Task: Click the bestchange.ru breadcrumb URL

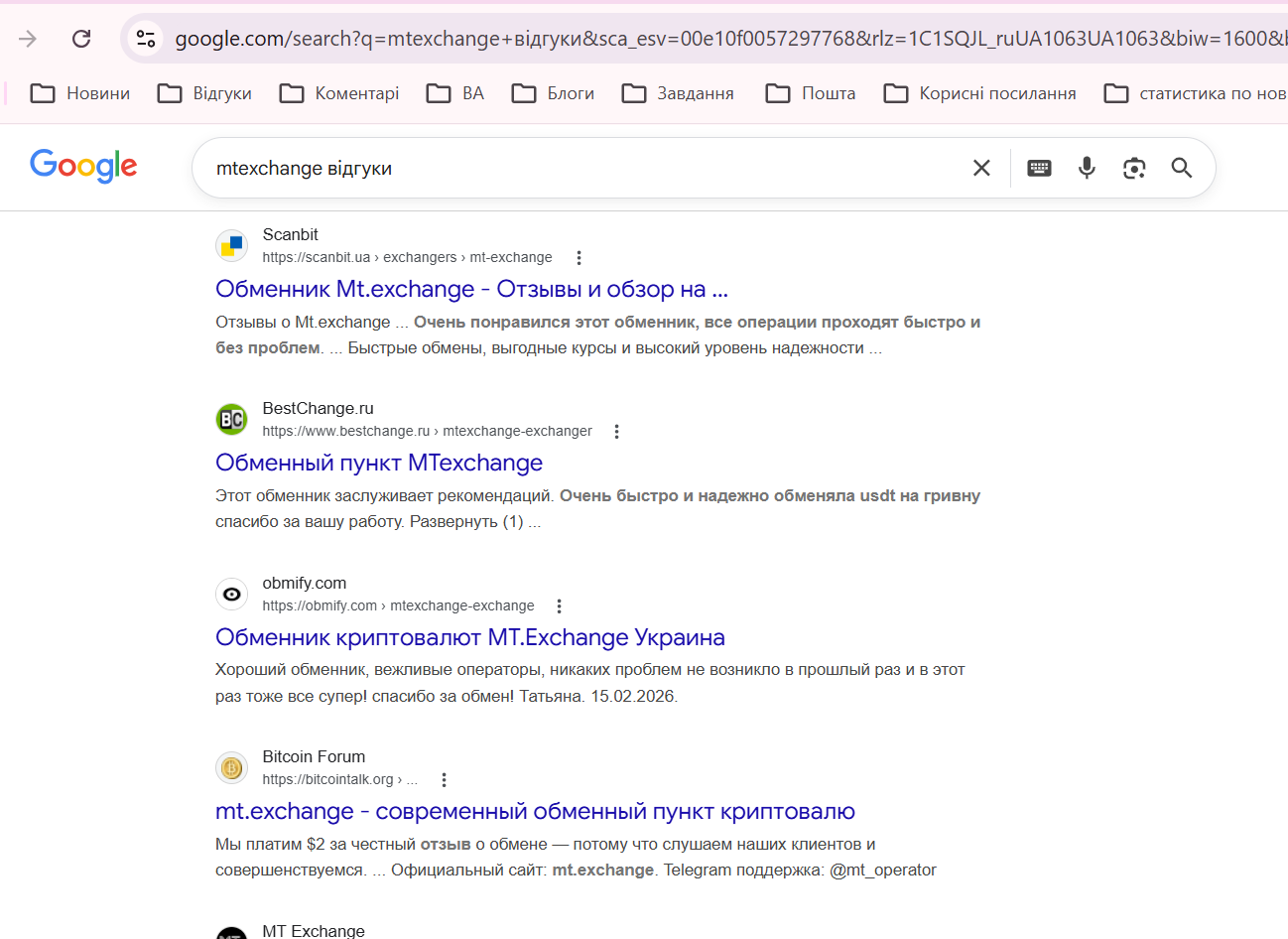Action: point(427,431)
